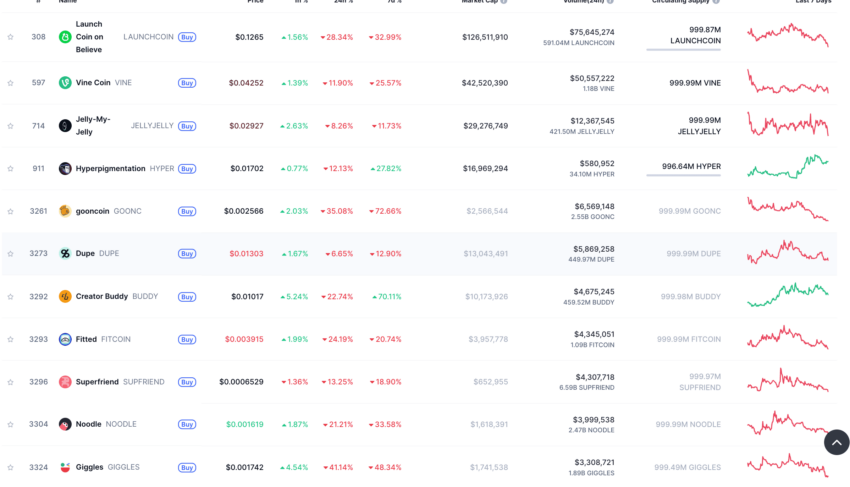Open the Giggles coin page
This screenshot has width=850, height=487.
pyautogui.click(x=89, y=467)
